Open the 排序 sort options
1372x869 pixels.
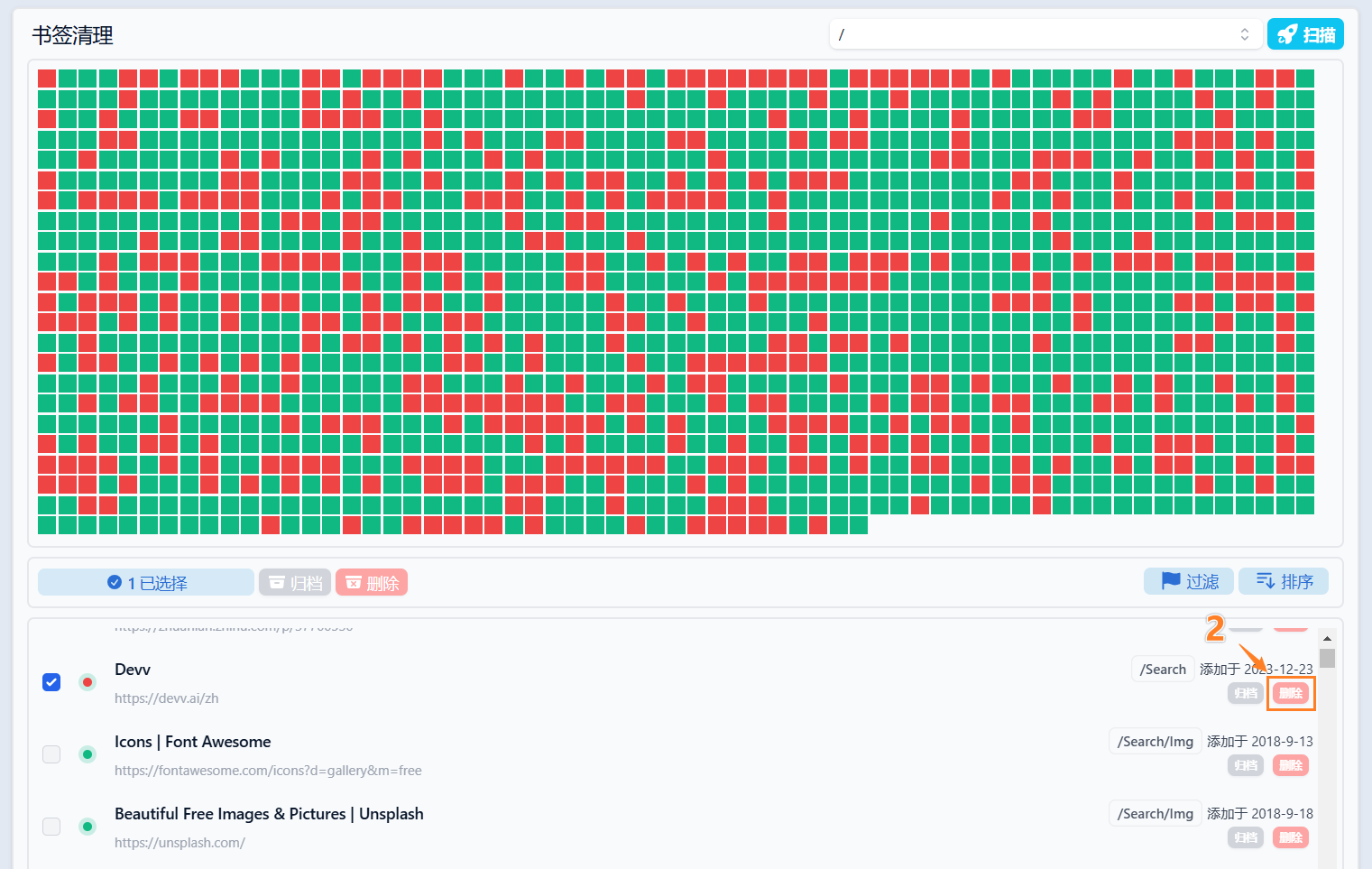pos(1284,582)
